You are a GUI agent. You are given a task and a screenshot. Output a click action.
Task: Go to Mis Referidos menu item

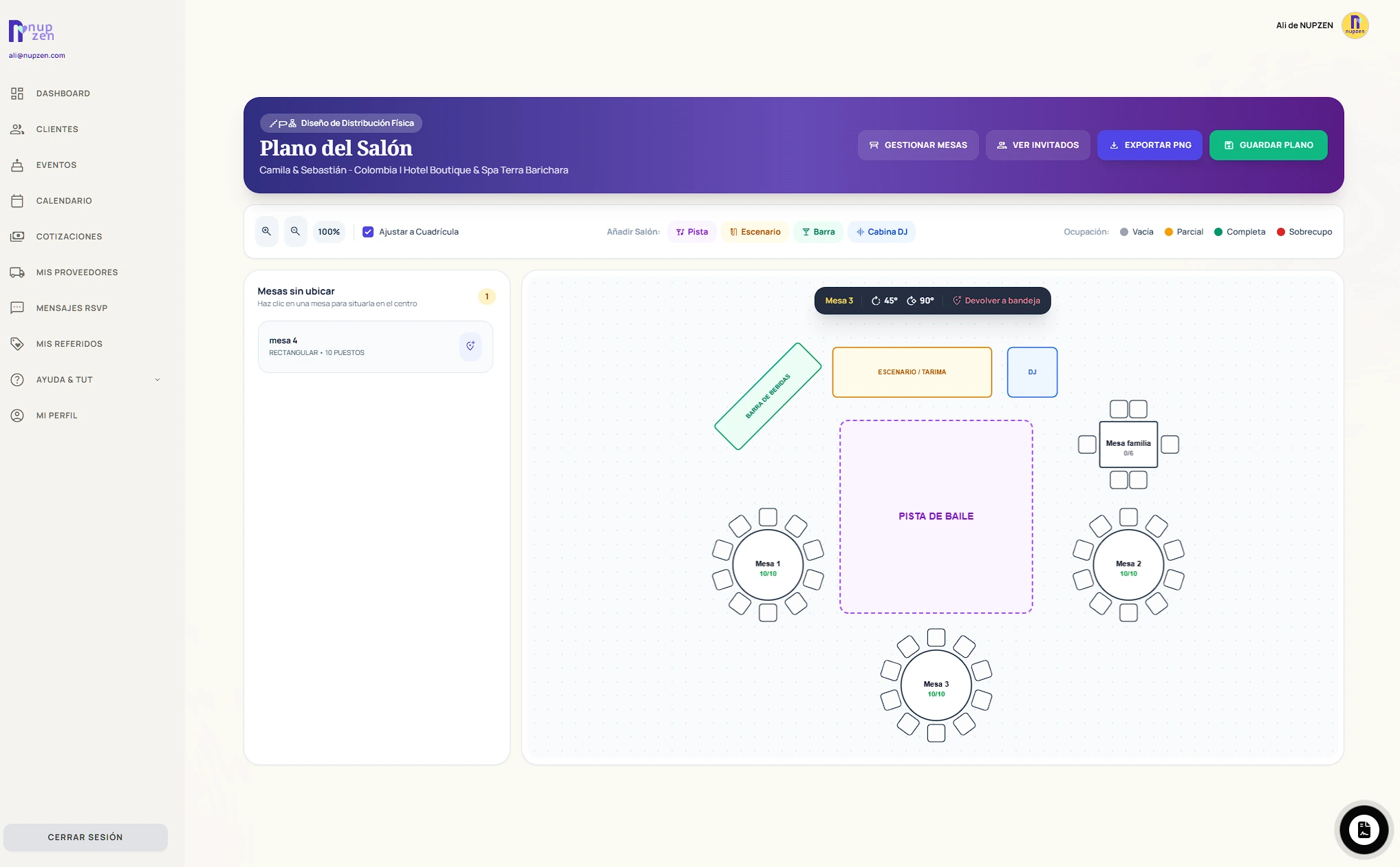pyautogui.click(x=69, y=344)
